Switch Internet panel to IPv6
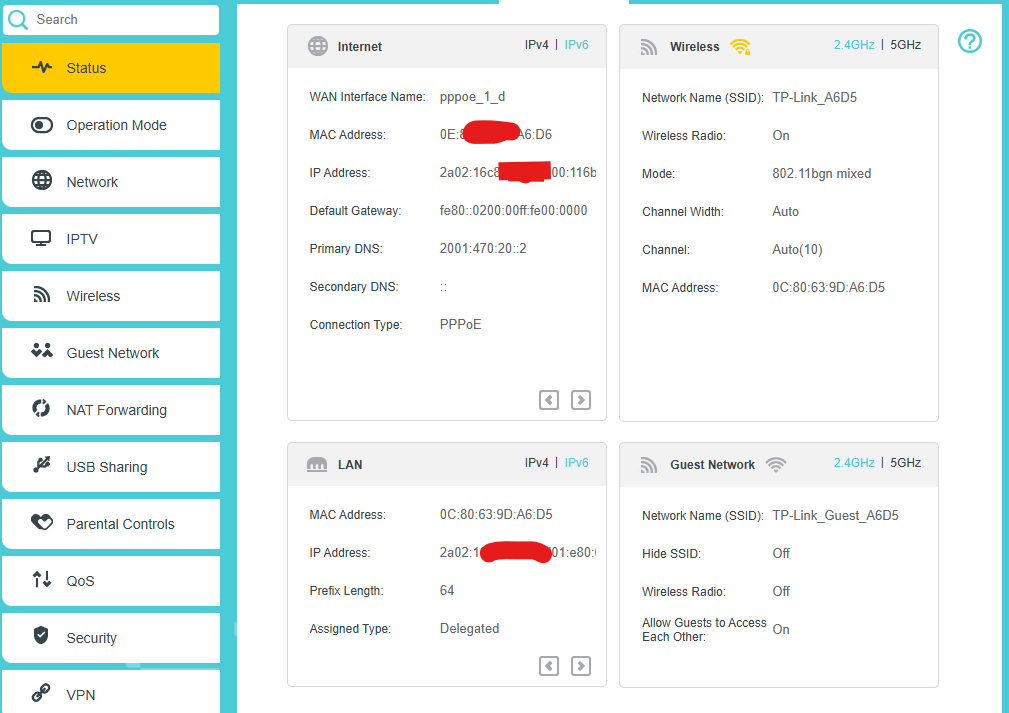 click(576, 45)
